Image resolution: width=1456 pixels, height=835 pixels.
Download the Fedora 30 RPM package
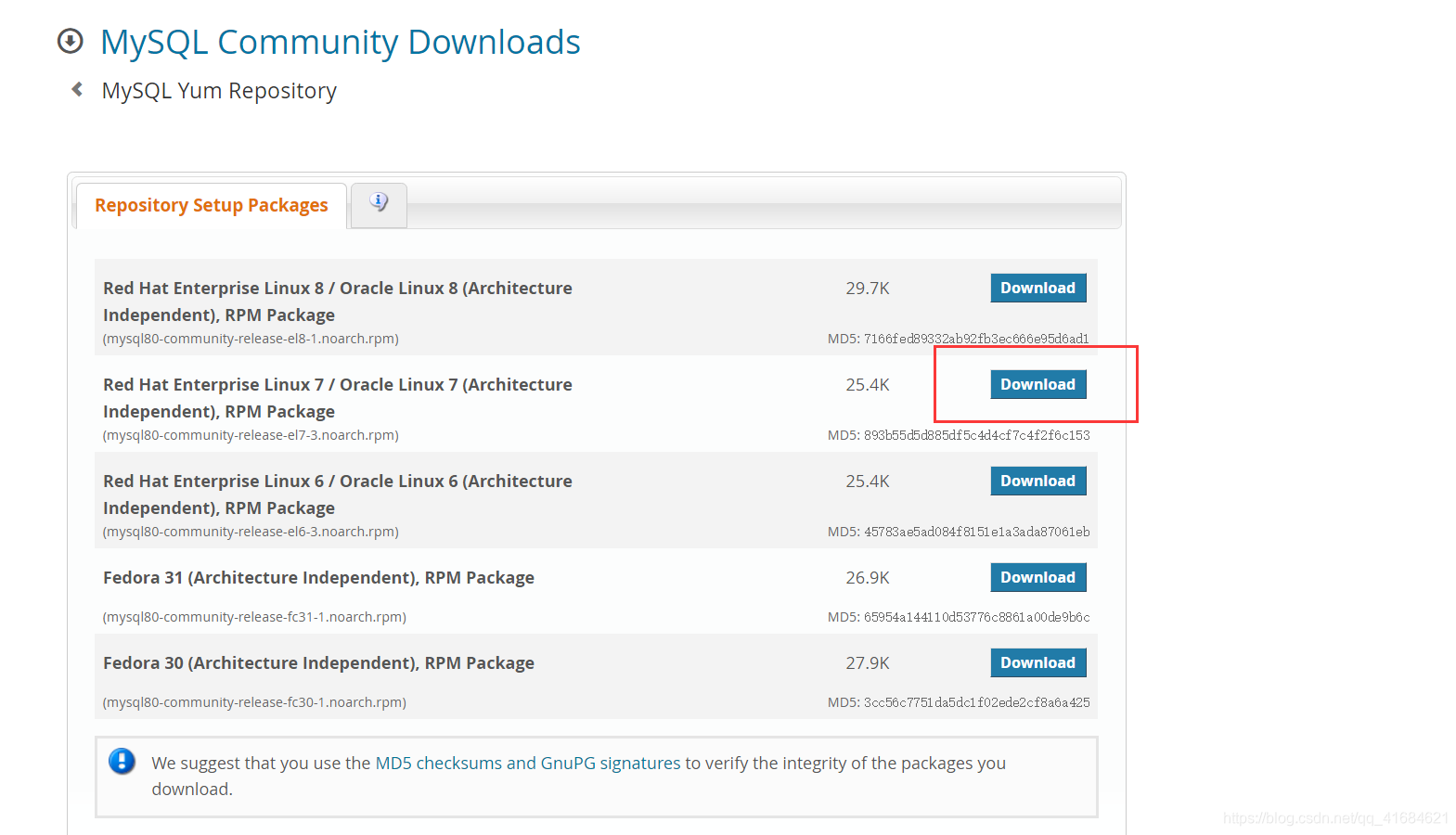(x=1038, y=662)
